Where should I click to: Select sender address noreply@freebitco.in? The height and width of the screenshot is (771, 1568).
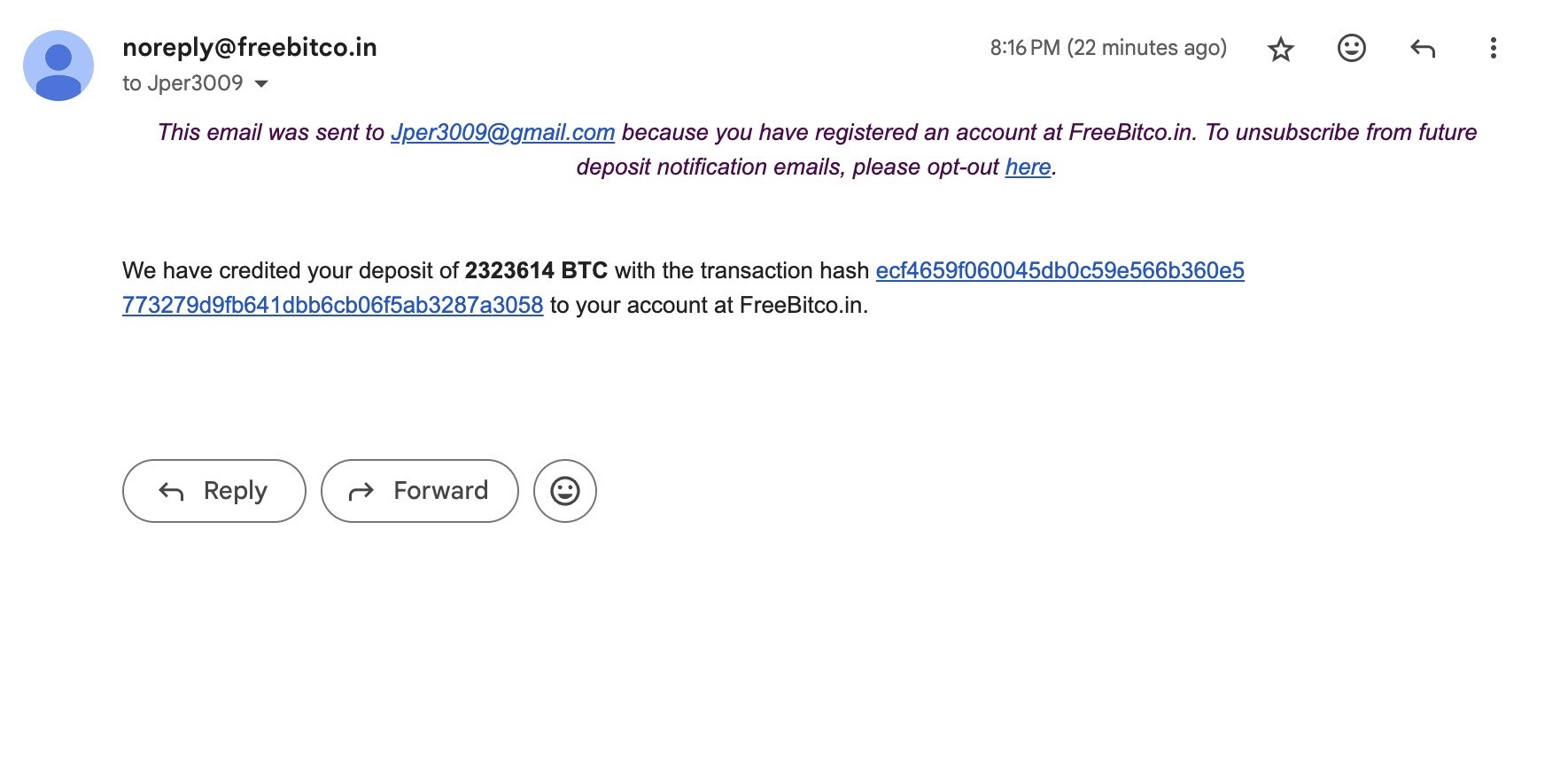(x=250, y=47)
